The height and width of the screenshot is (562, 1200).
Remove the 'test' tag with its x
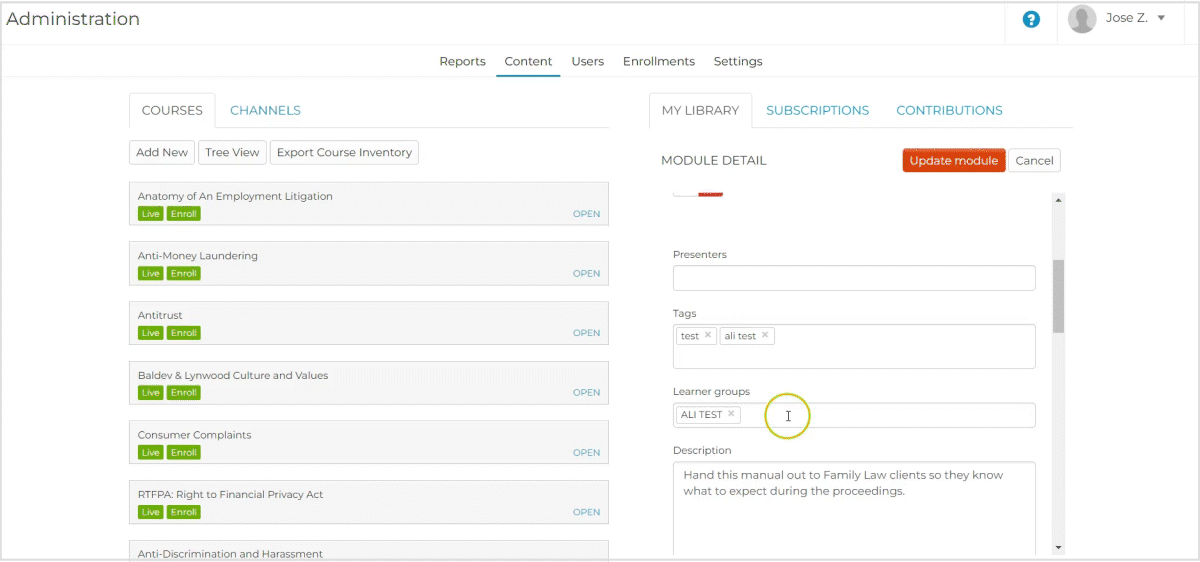(x=708, y=336)
